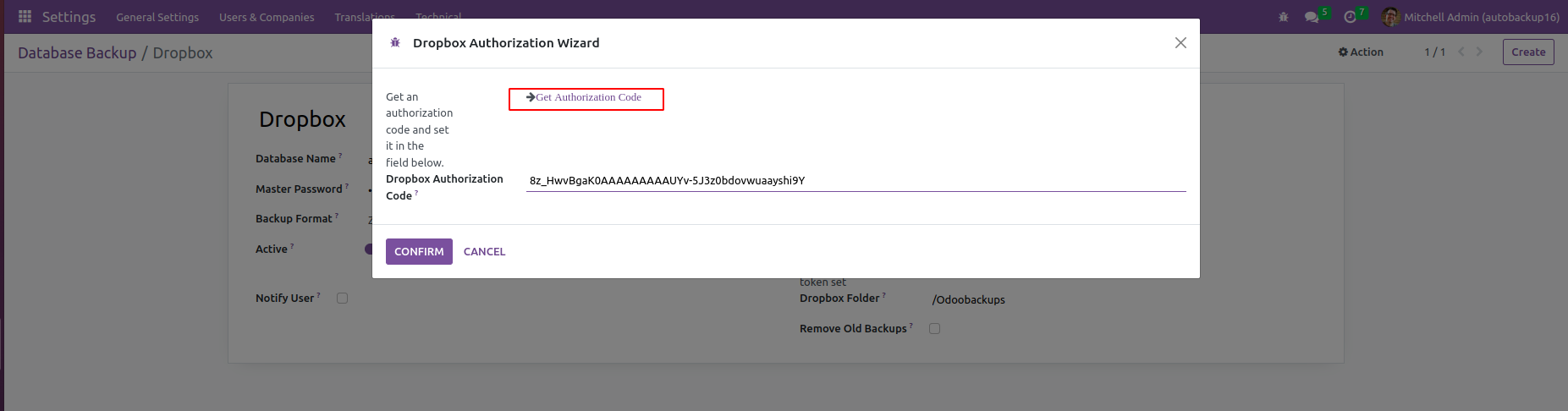This screenshot has width=1568, height=411.
Task: Cancel the authorization wizard
Action: click(484, 251)
